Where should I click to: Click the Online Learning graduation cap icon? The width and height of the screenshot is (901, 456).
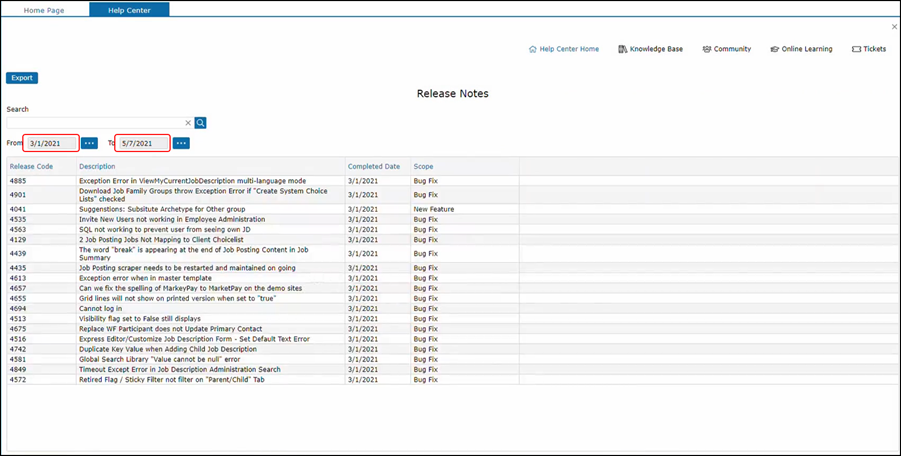point(775,49)
